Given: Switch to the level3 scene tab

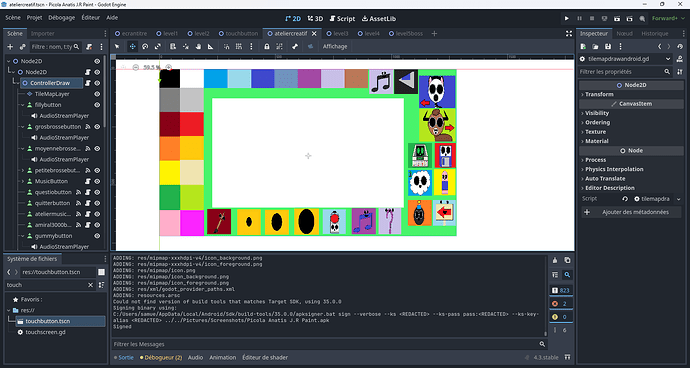Looking at the screenshot, I should 337,33.
